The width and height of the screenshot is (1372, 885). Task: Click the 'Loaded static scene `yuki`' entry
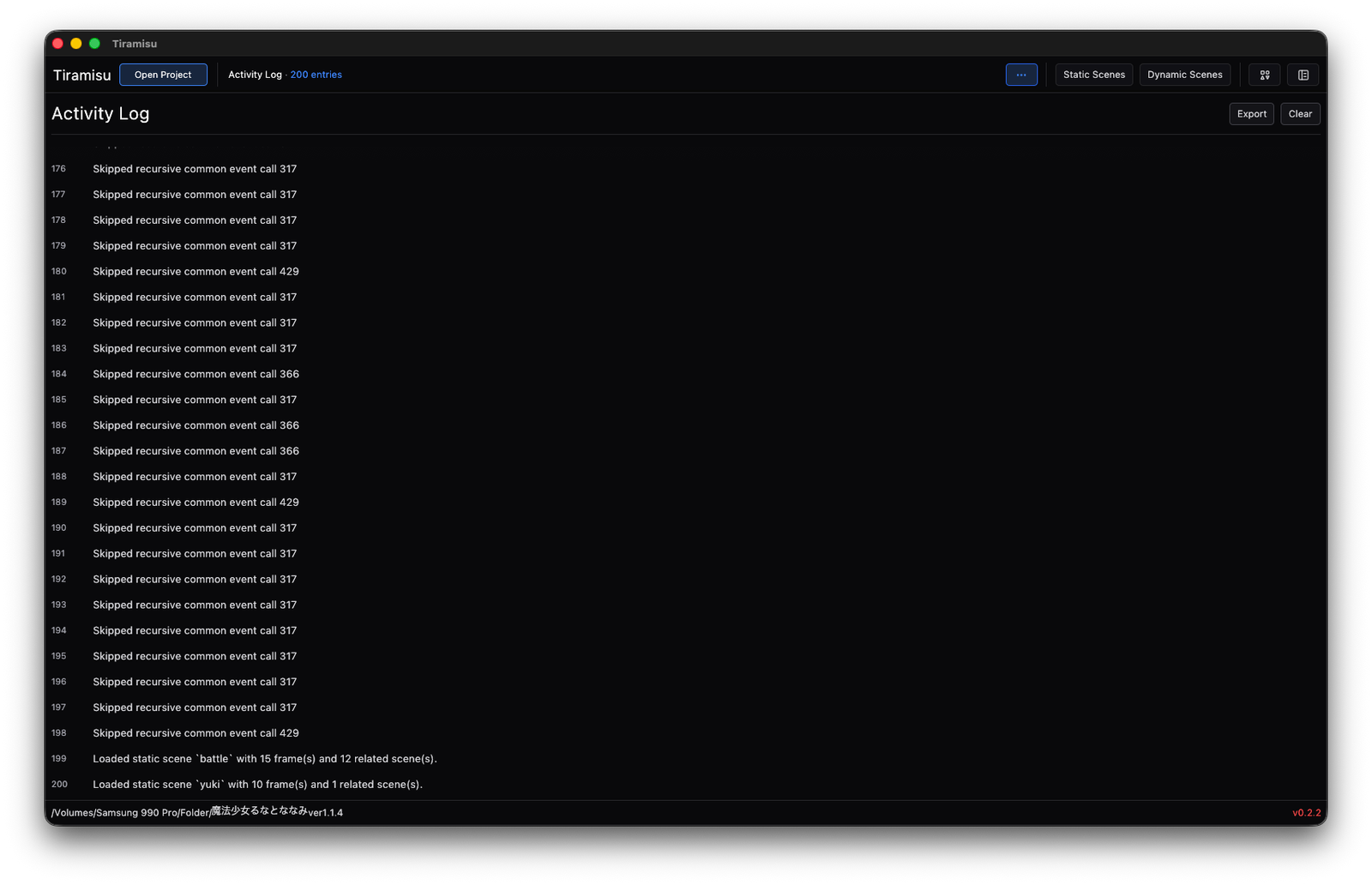click(686, 785)
